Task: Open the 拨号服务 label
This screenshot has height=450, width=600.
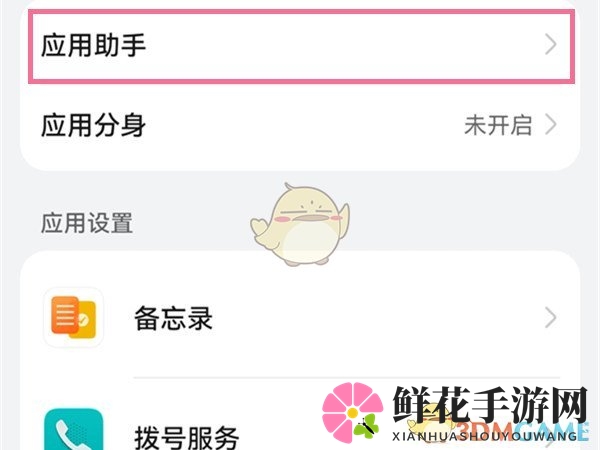Action: tap(186, 437)
